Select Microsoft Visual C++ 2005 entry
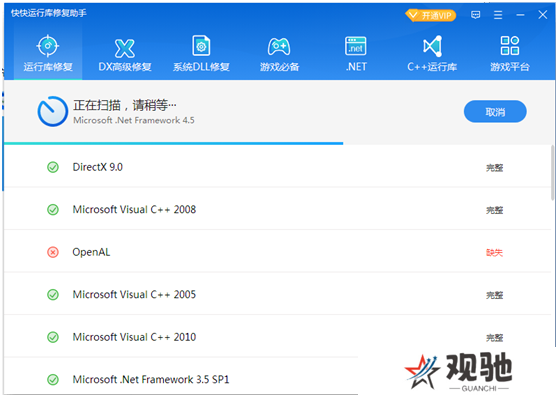 pos(277,294)
